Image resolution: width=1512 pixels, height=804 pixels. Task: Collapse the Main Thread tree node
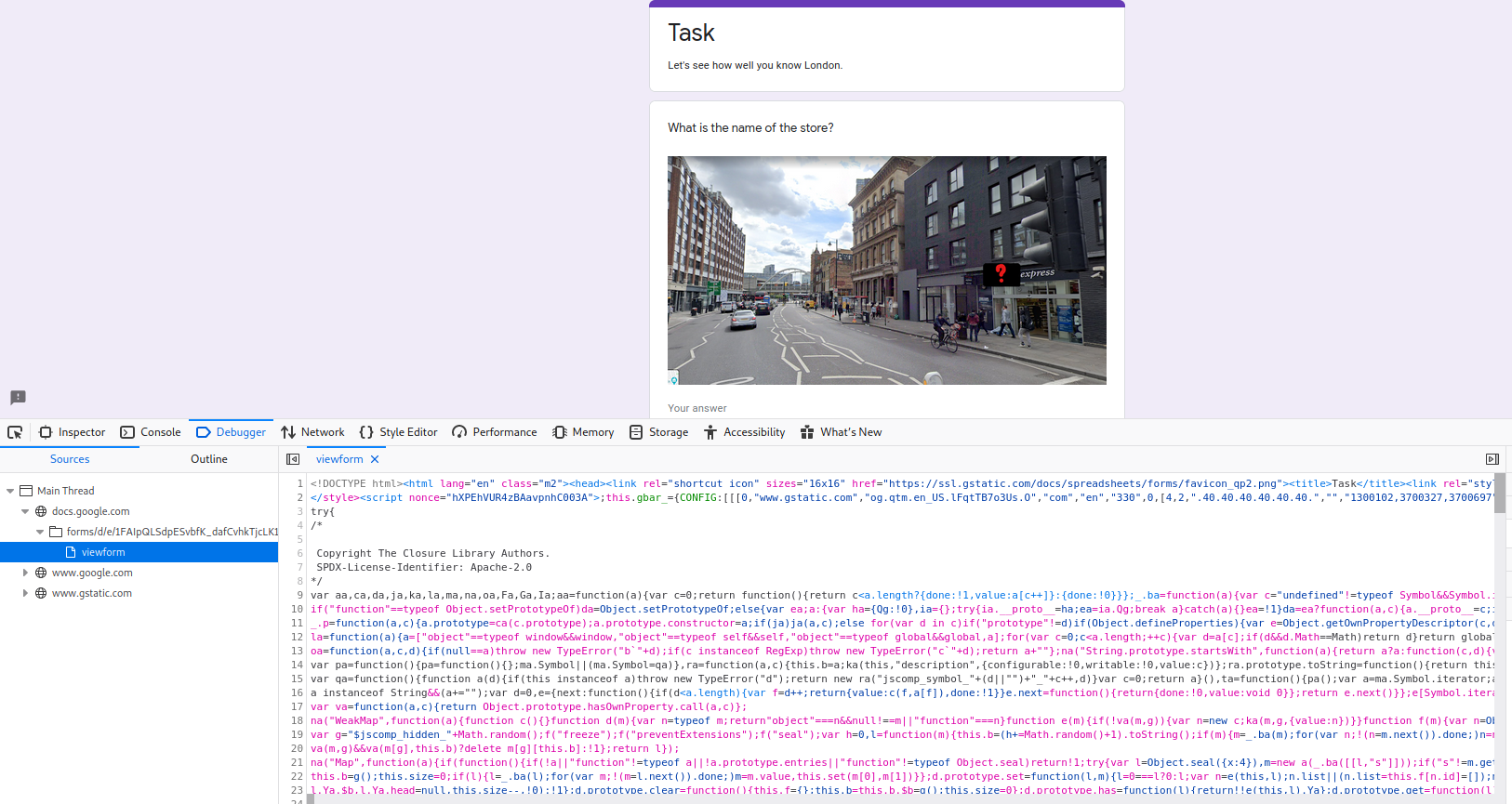click(10, 491)
